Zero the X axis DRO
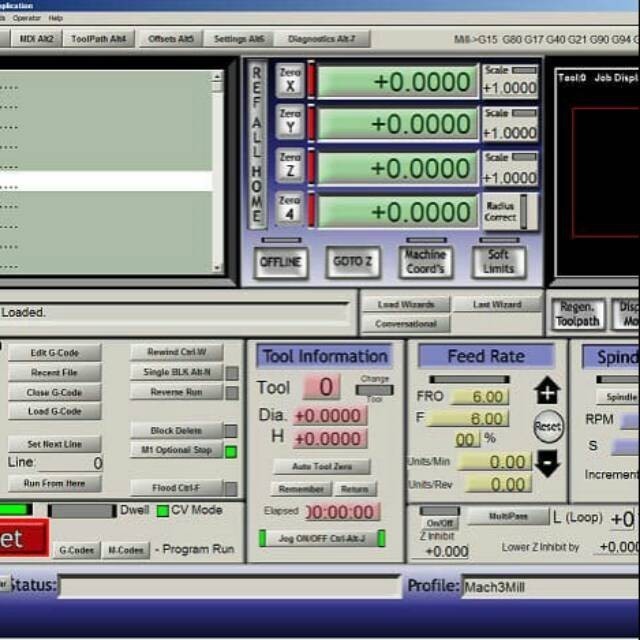 coord(290,80)
